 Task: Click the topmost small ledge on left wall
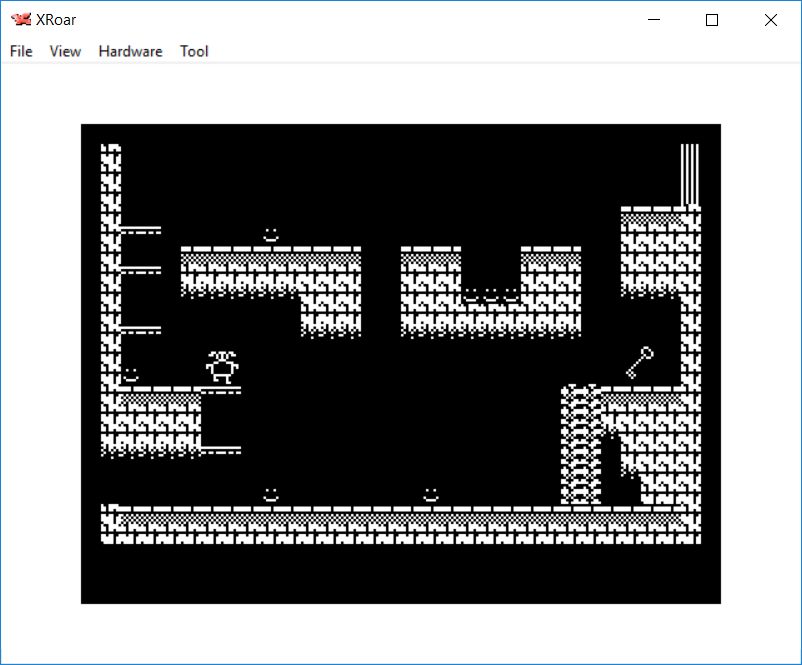click(x=140, y=230)
